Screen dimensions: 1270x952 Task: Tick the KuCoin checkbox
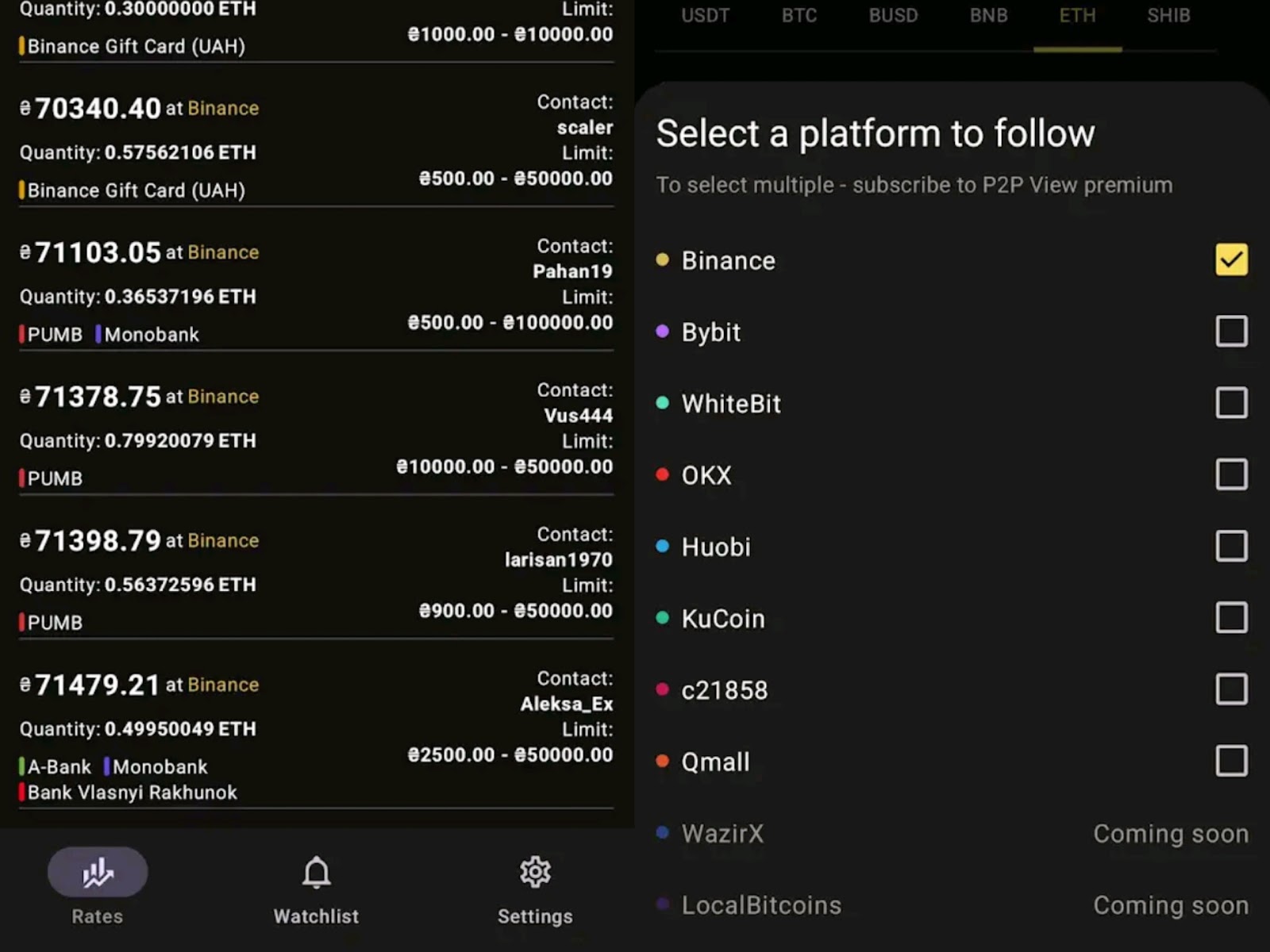point(1231,617)
